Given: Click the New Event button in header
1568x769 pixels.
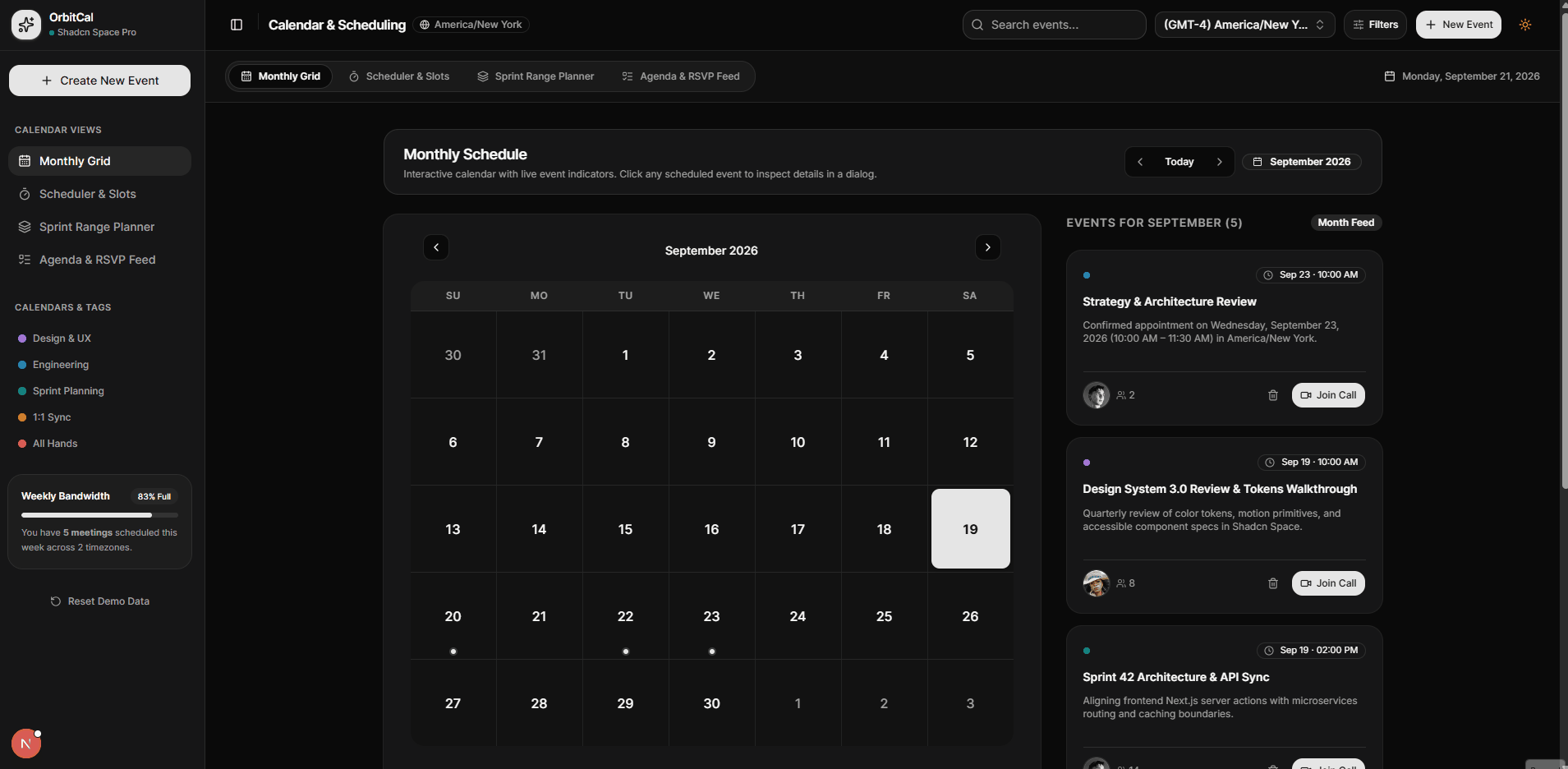Looking at the screenshot, I should click(x=1459, y=25).
